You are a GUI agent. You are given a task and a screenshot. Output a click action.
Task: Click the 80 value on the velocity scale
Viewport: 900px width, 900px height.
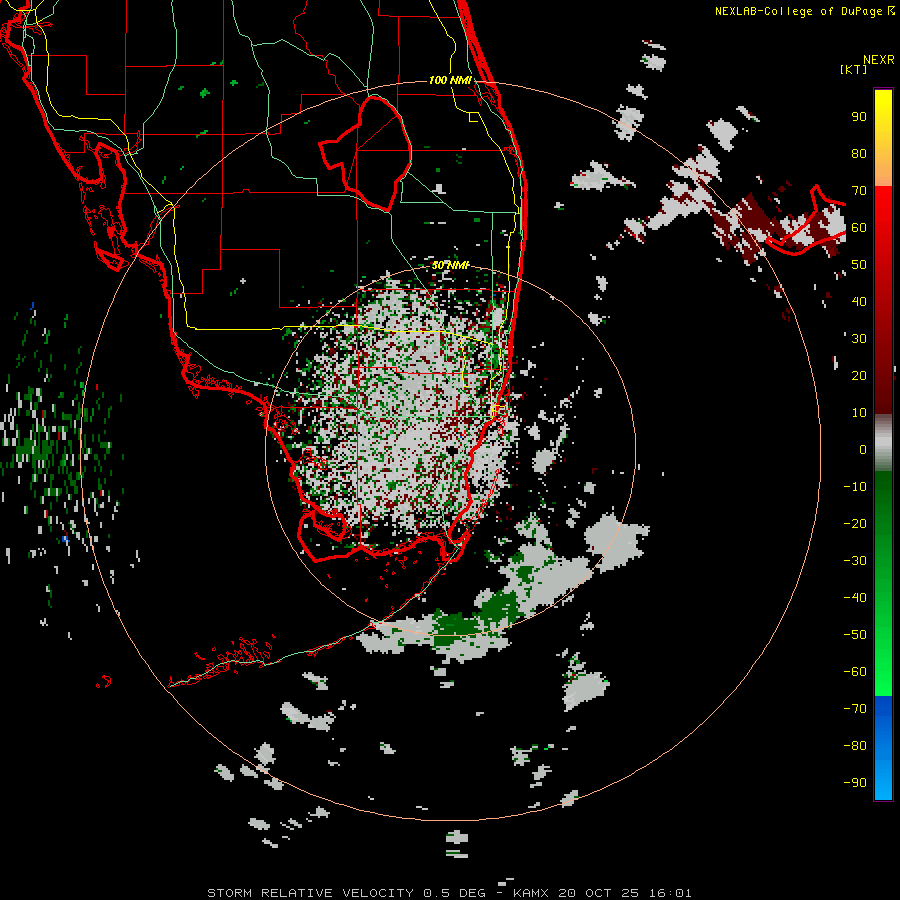859,154
